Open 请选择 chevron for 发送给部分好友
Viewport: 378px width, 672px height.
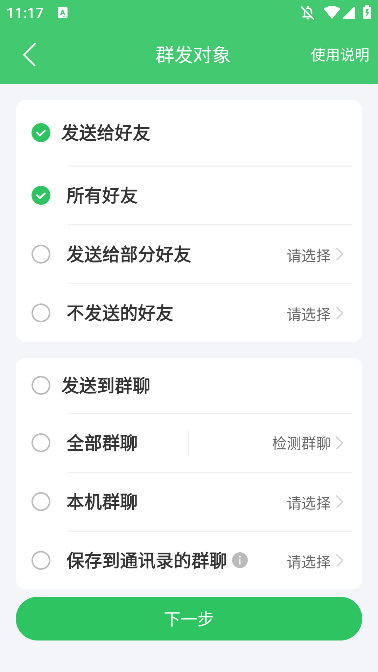tap(315, 255)
